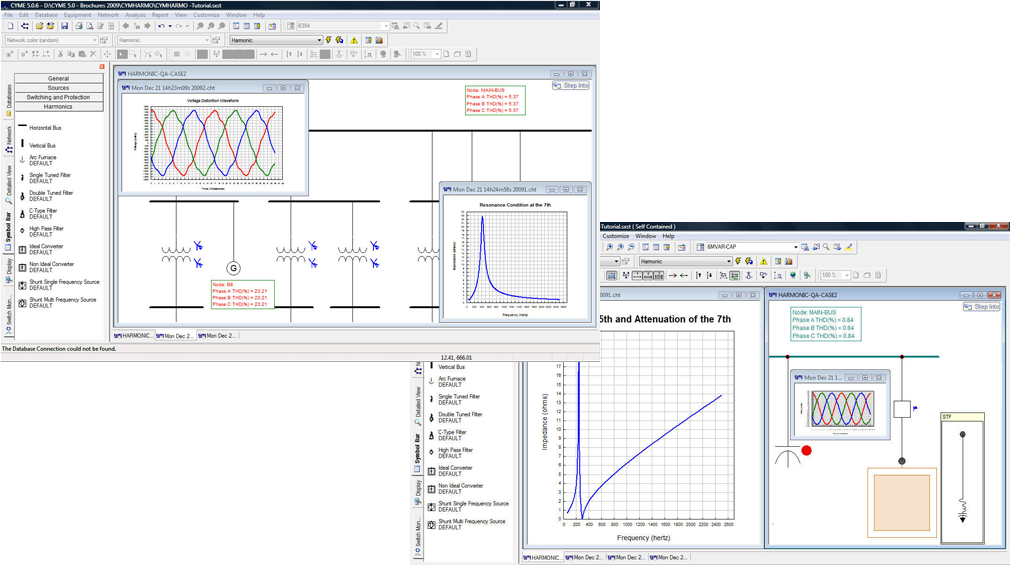Click the yellow highlighter icon beside 6MVAR-CAP search

pyautogui.click(x=849, y=247)
